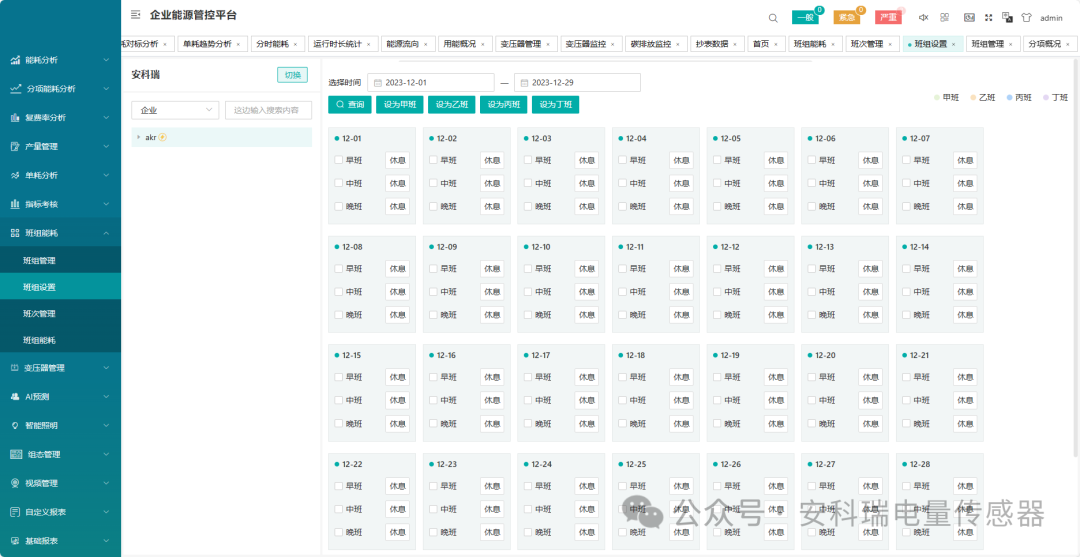1080x557 pixels.
Task: Click the 单耗分析 sidebar icon
Action: point(15,176)
